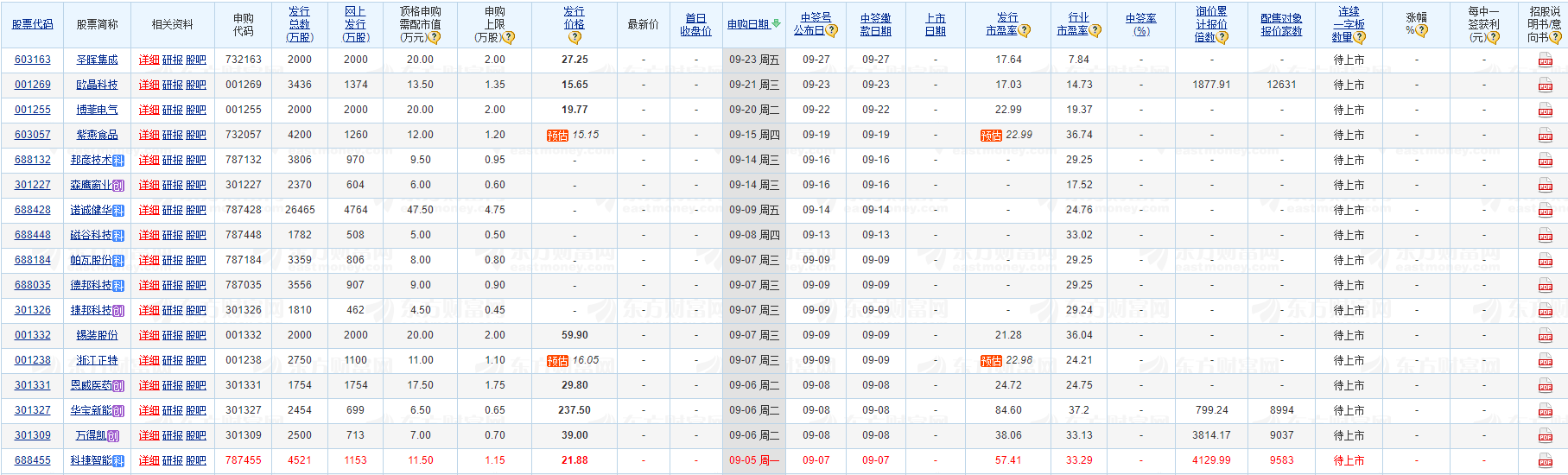The height and width of the screenshot is (475, 1568).
Task: Open stock code link 688184
Action: [x=33, y=260]
